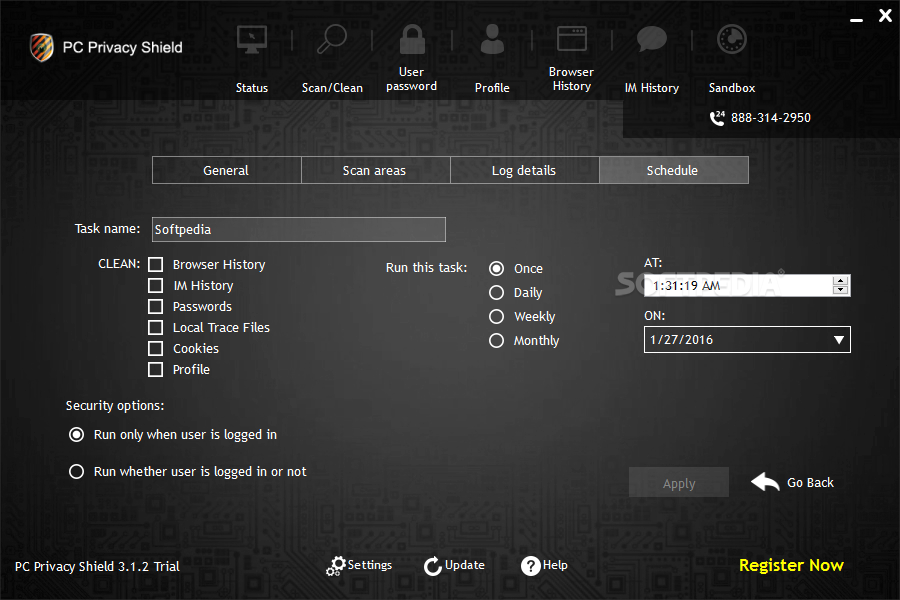900x600 pixels.
Task: Open the ON date dropdown arrow
Action: 839,340
